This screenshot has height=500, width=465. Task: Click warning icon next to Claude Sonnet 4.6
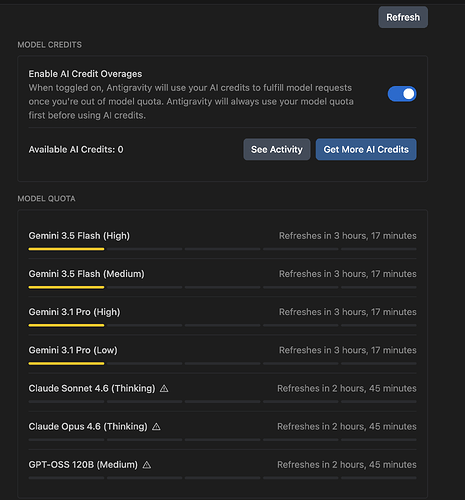pyautogui.click(x=164, y=388)
